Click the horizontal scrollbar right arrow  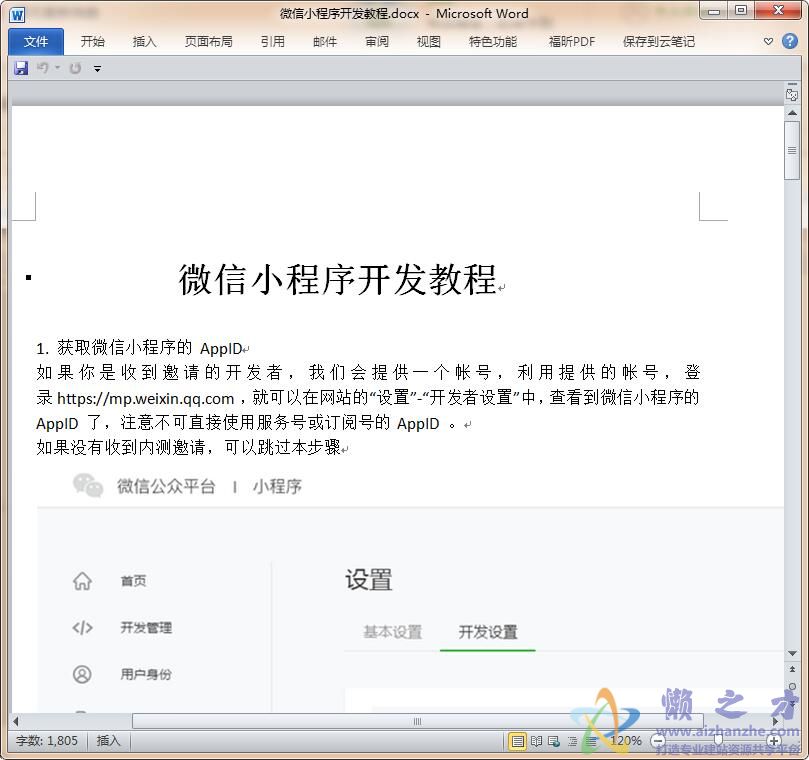pos(775,721)
